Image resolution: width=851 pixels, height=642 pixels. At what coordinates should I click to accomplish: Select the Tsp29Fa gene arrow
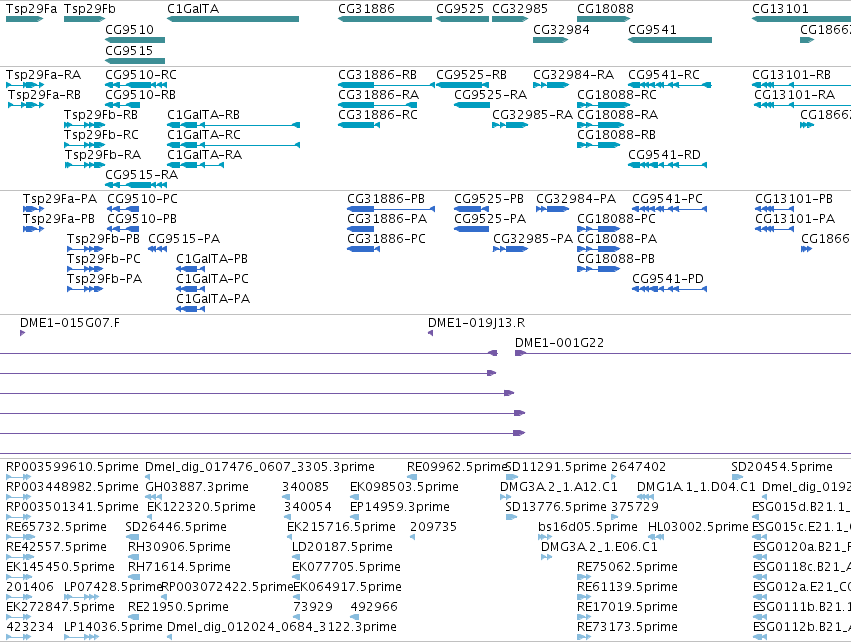click(x=24, y=19)
